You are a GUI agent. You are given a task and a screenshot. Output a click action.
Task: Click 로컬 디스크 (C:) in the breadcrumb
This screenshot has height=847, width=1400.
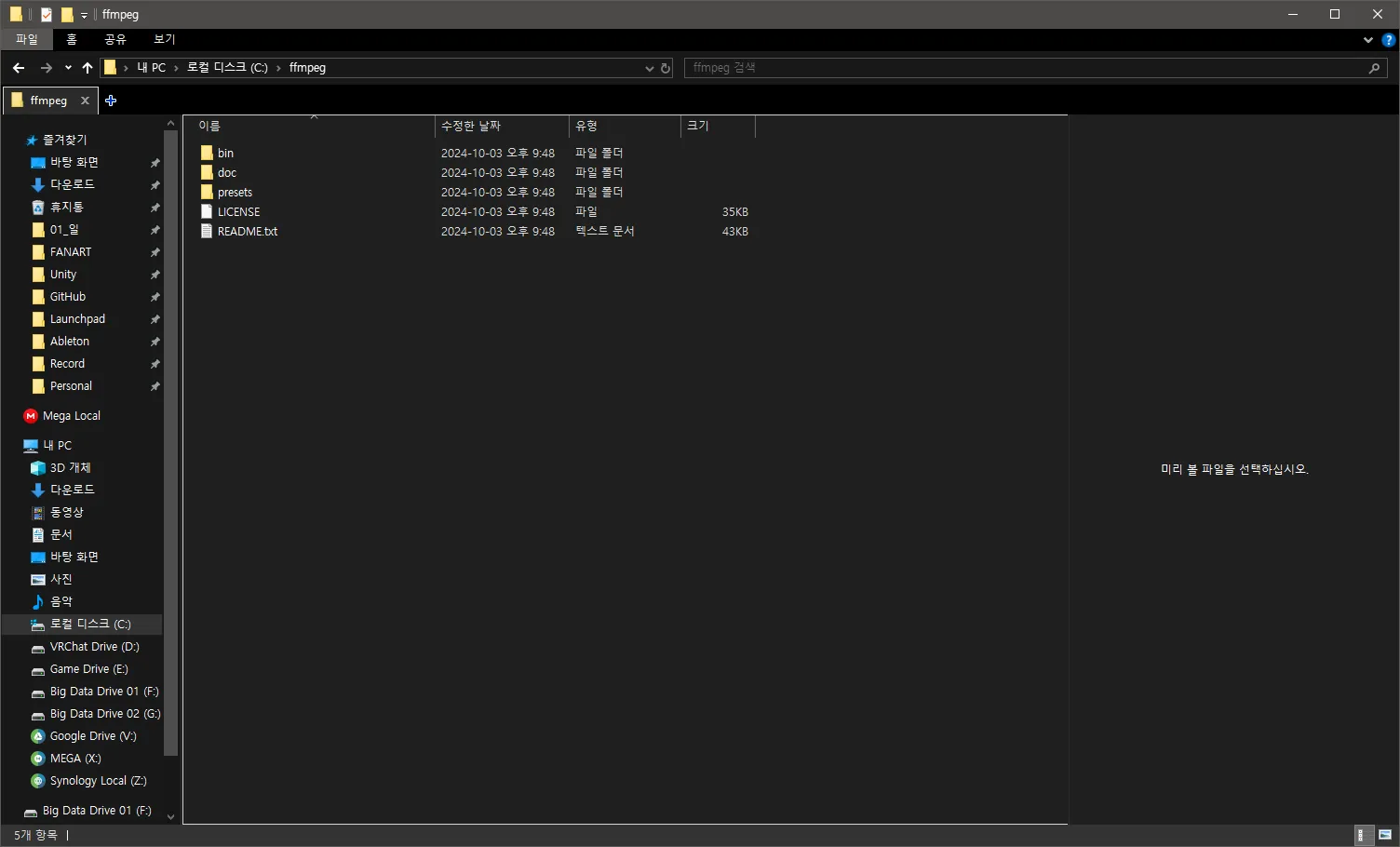pyautogui.click(x=227, y=68)
